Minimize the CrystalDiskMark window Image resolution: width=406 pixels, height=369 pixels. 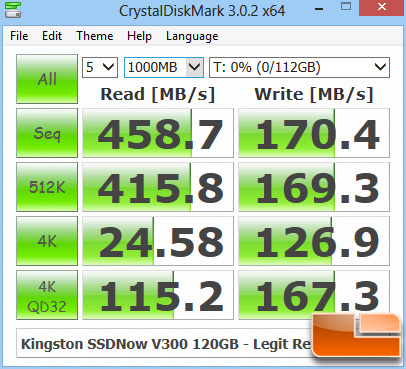point(319,8)
